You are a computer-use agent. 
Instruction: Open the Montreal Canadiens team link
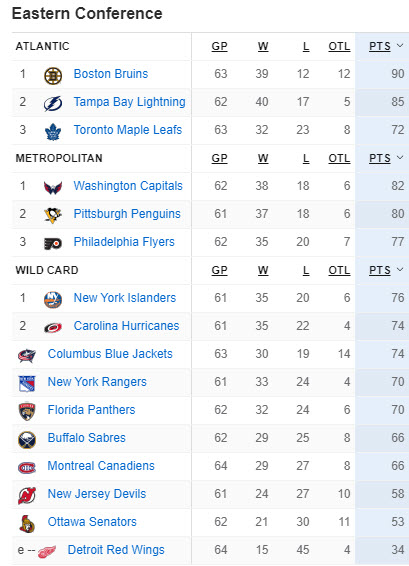click(x=101, y=466)
